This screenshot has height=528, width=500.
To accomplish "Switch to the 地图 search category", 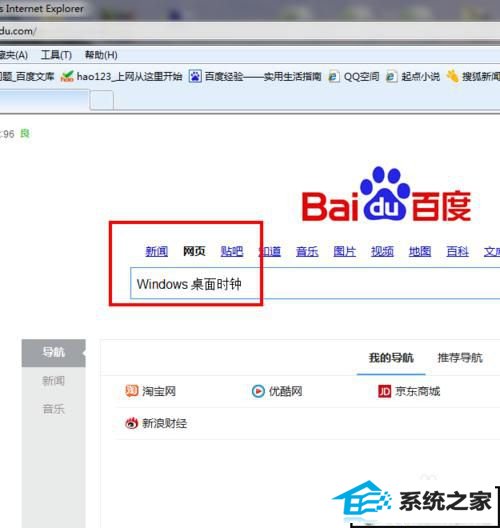I will click(420, 251).
